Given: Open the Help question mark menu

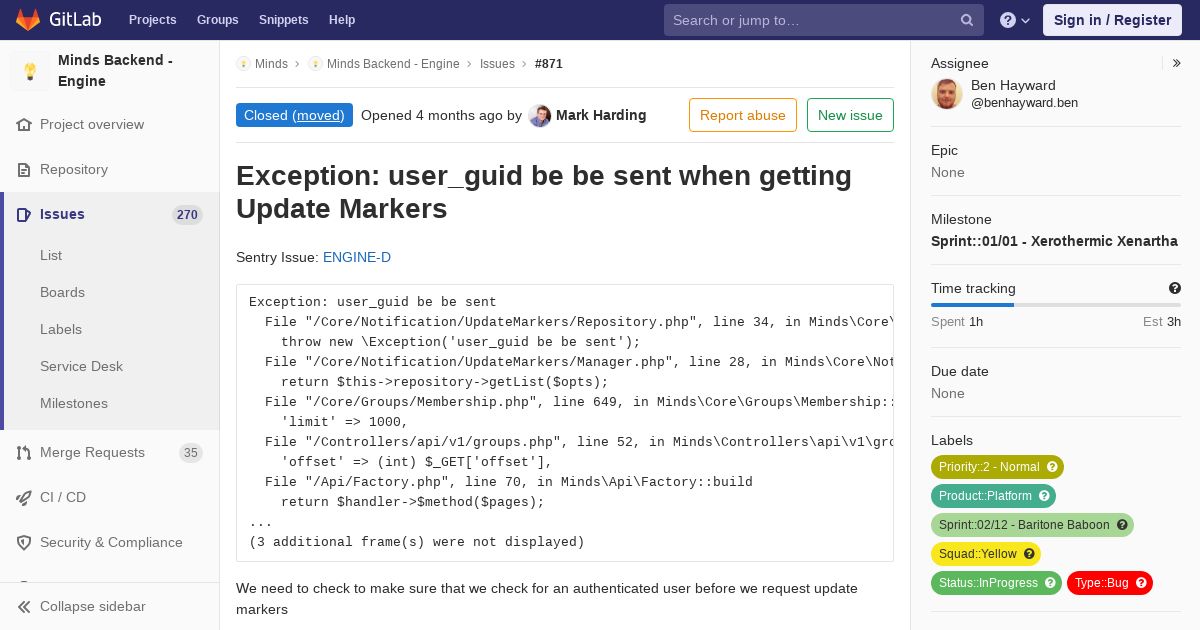Looking at the screenshot, I should click(1015, 20).
